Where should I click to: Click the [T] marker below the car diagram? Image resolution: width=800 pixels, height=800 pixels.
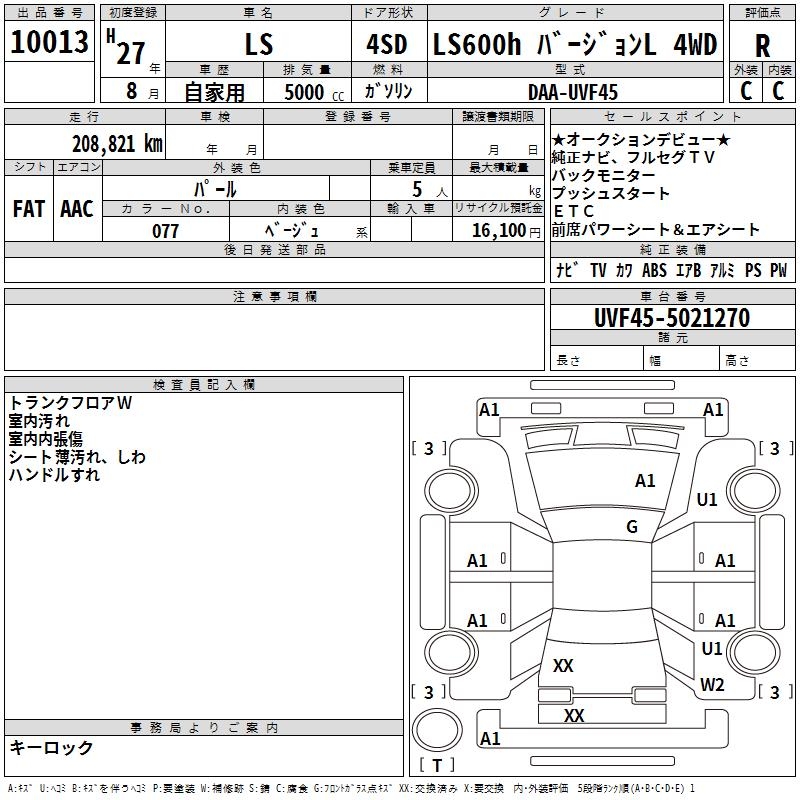(x=436, y=765)
